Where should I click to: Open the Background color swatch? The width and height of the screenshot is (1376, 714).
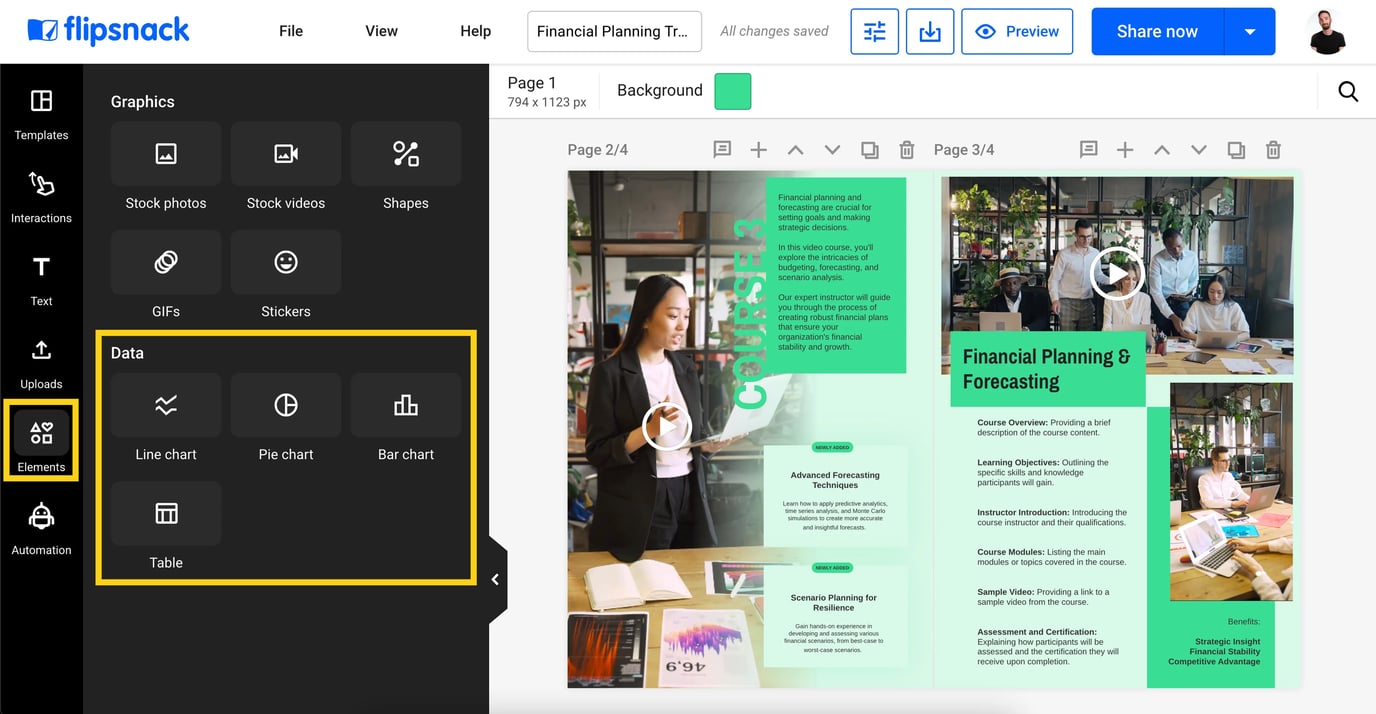pos(732,91)
